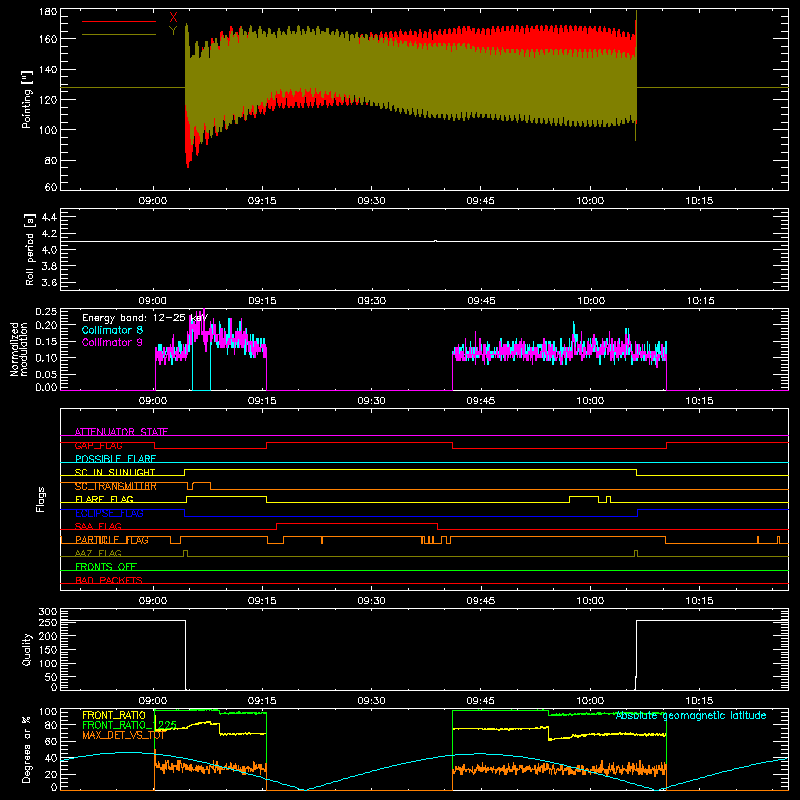Click the Pointing axis title

click(x=27, y=99)
